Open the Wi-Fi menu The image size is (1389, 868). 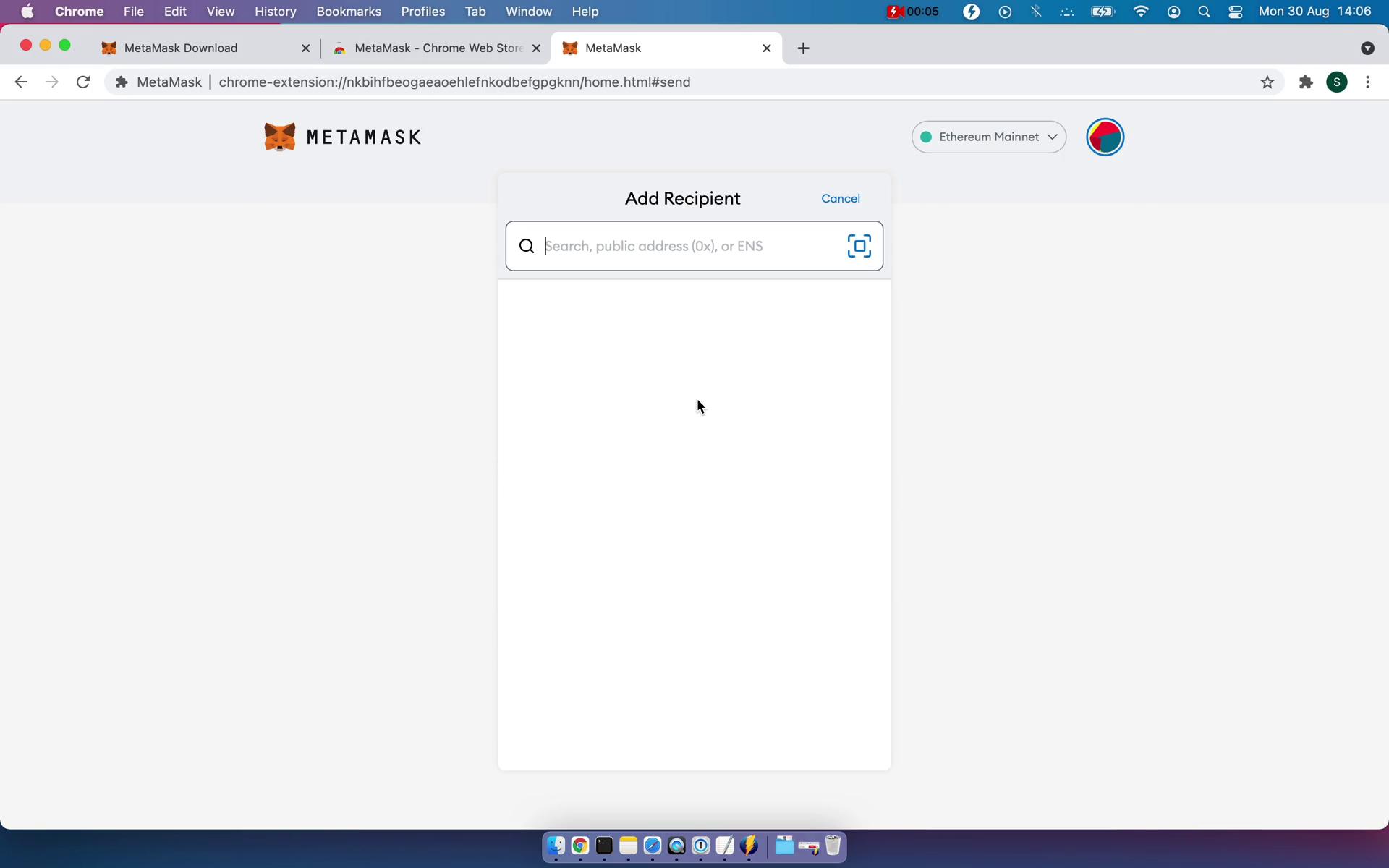(1141, 12)
